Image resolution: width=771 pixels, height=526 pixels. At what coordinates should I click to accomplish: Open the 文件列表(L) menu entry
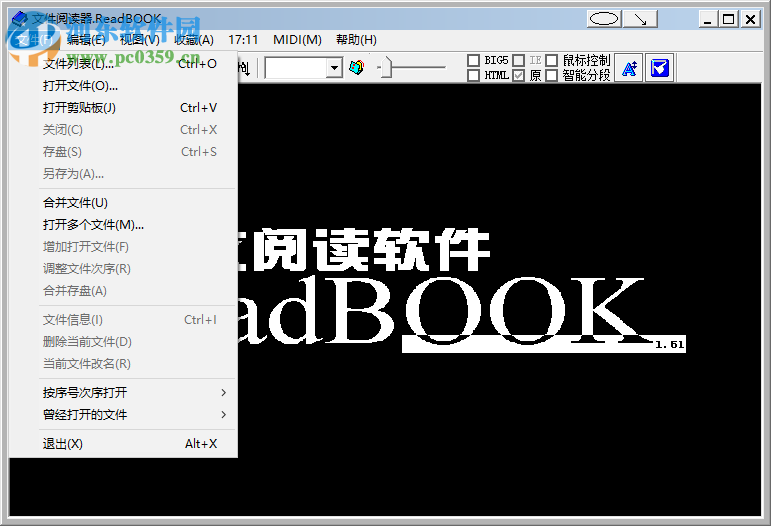123,63
